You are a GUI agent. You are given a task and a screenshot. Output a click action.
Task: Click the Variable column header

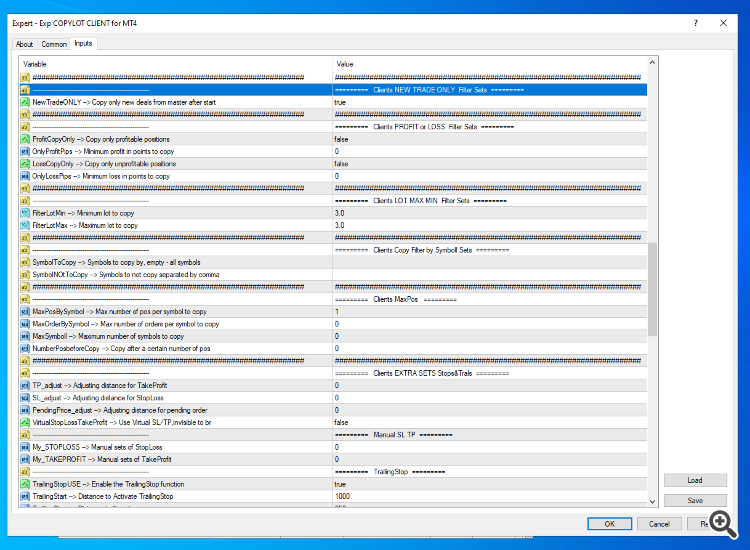[x=176, y=64]
